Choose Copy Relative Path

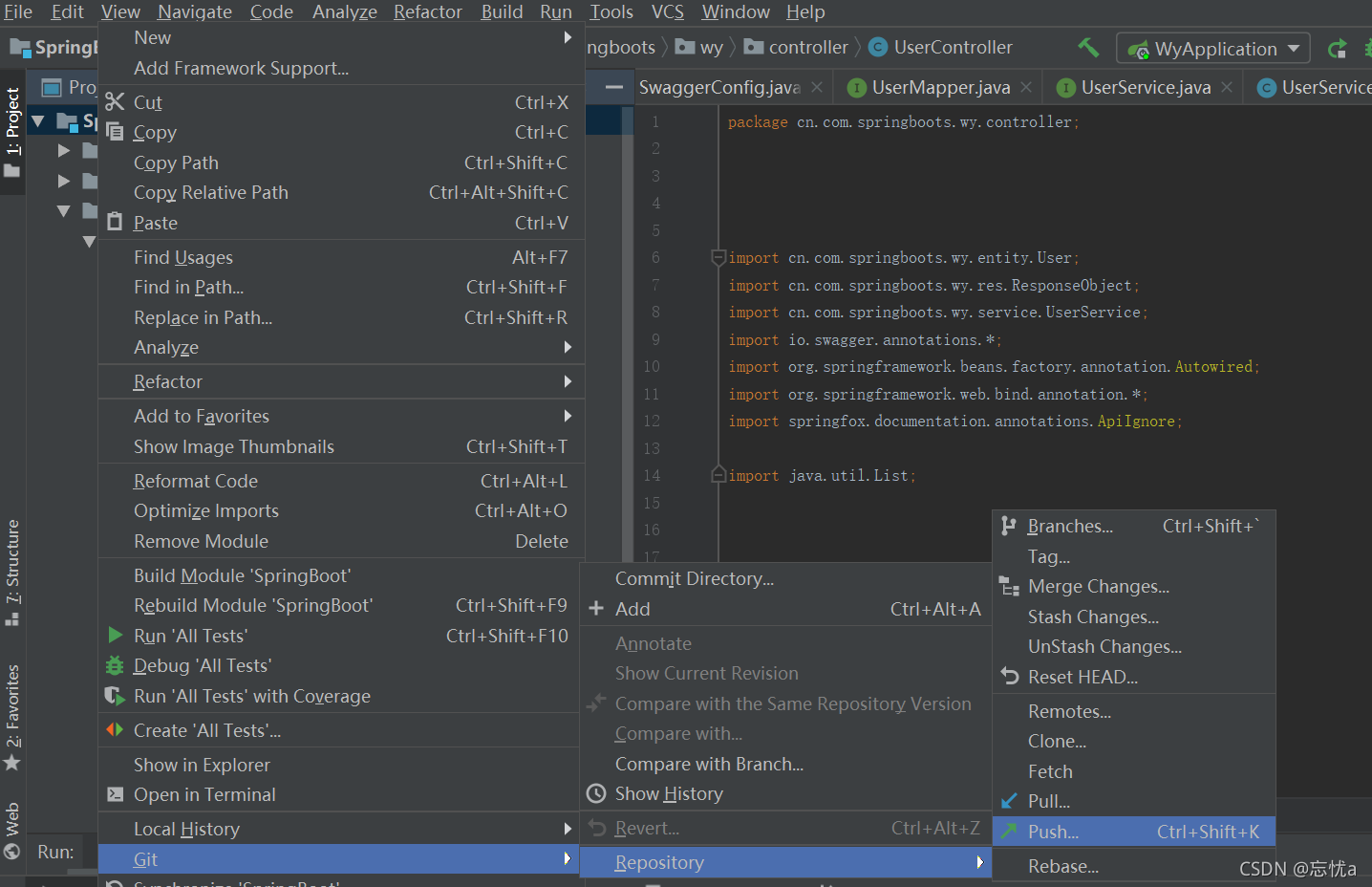[x=341, y=192]
